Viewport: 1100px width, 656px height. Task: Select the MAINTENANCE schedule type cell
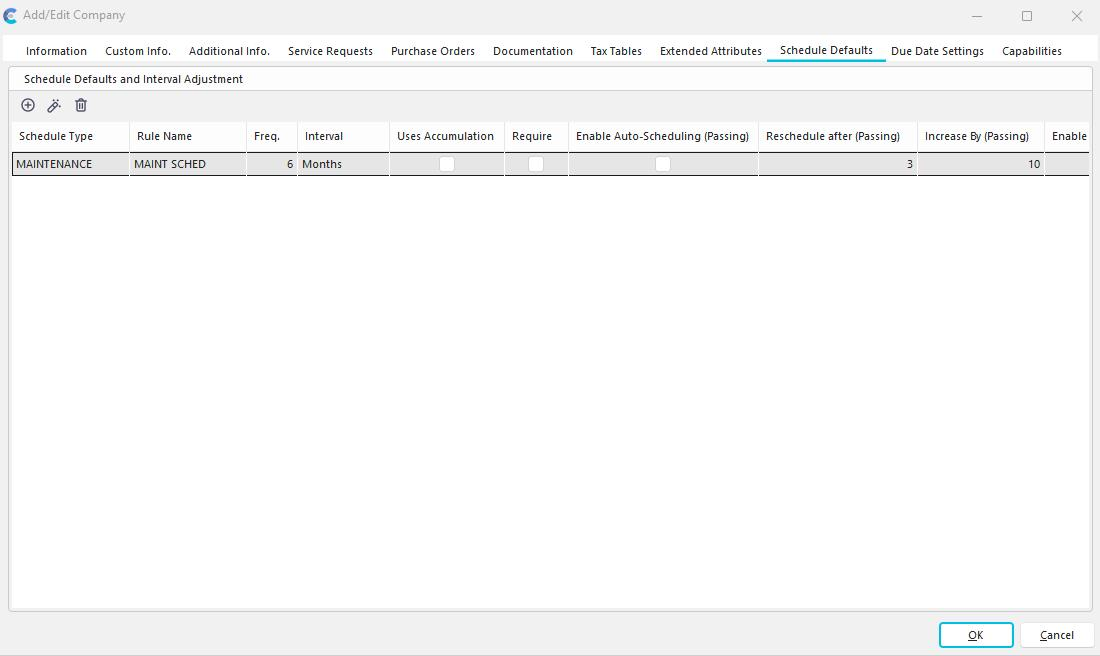point(70,164)
